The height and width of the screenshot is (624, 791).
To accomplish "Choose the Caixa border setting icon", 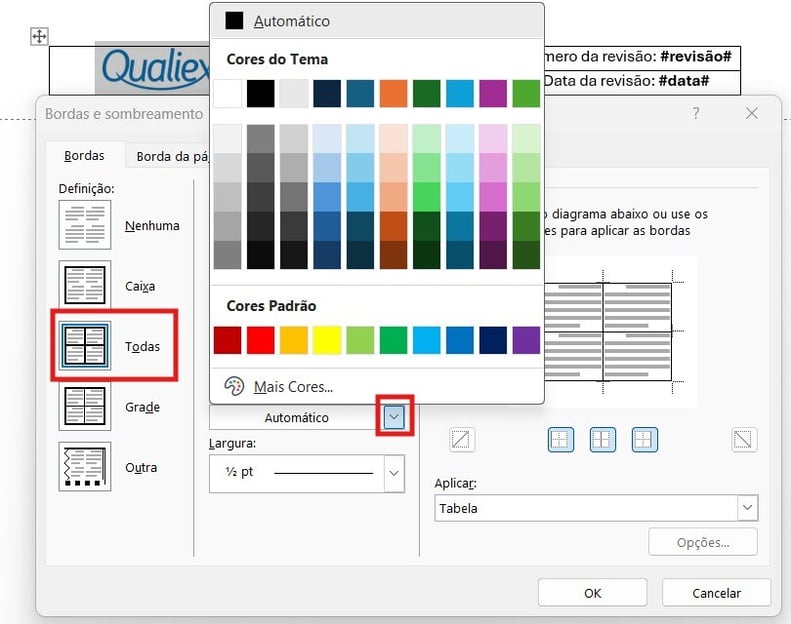I will click(x=85, y=285).
